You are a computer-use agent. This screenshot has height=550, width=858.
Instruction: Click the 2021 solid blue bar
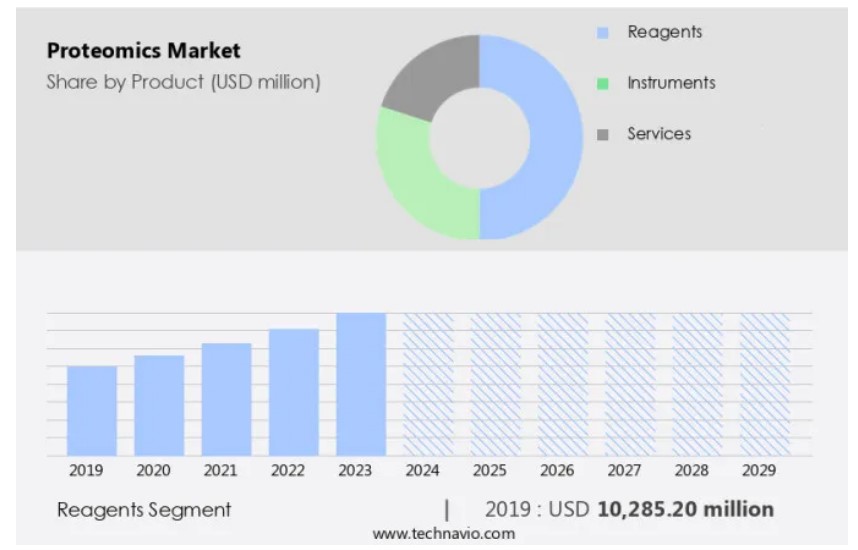click(x=226, y=400)
